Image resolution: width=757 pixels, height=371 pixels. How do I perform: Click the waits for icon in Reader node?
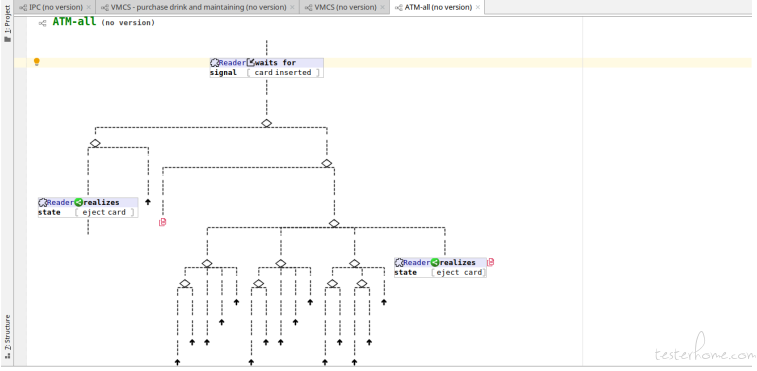[251, 62]
